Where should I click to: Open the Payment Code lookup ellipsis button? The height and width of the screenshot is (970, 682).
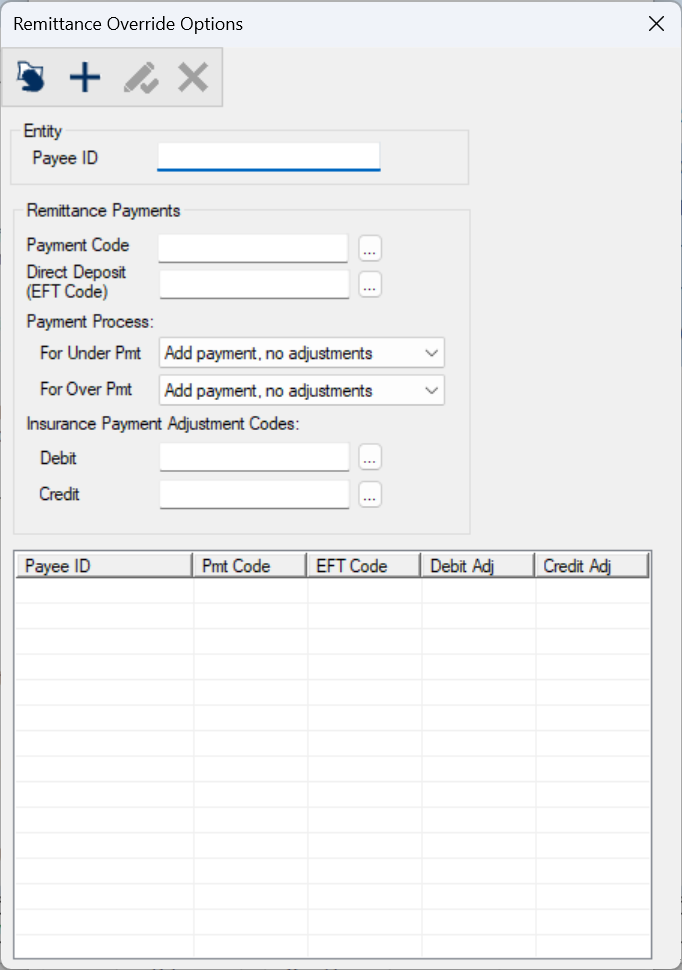coord(370,248)
